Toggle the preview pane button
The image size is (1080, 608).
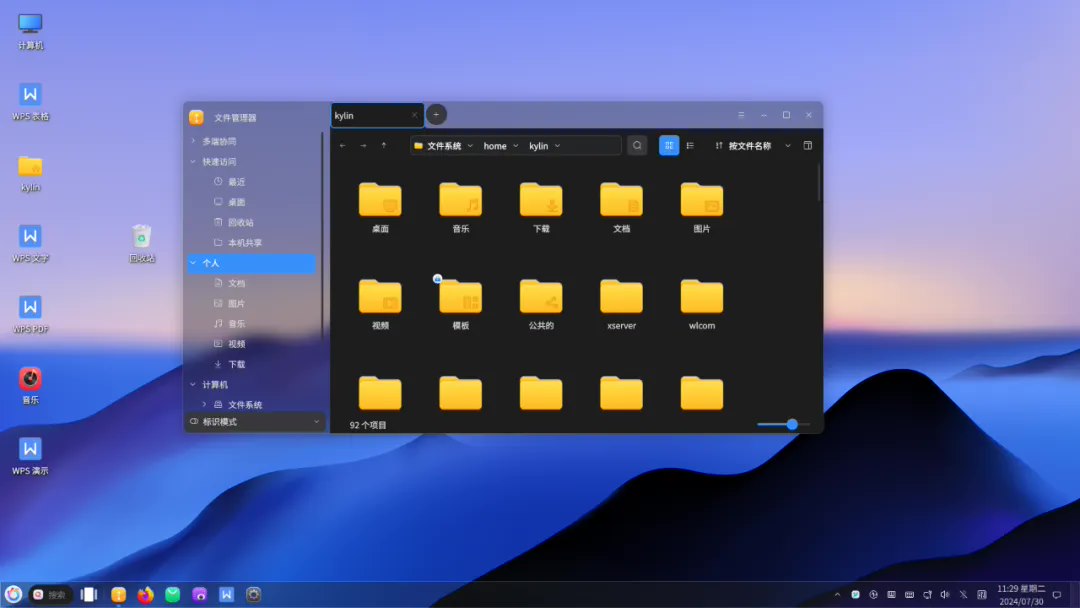808,146
